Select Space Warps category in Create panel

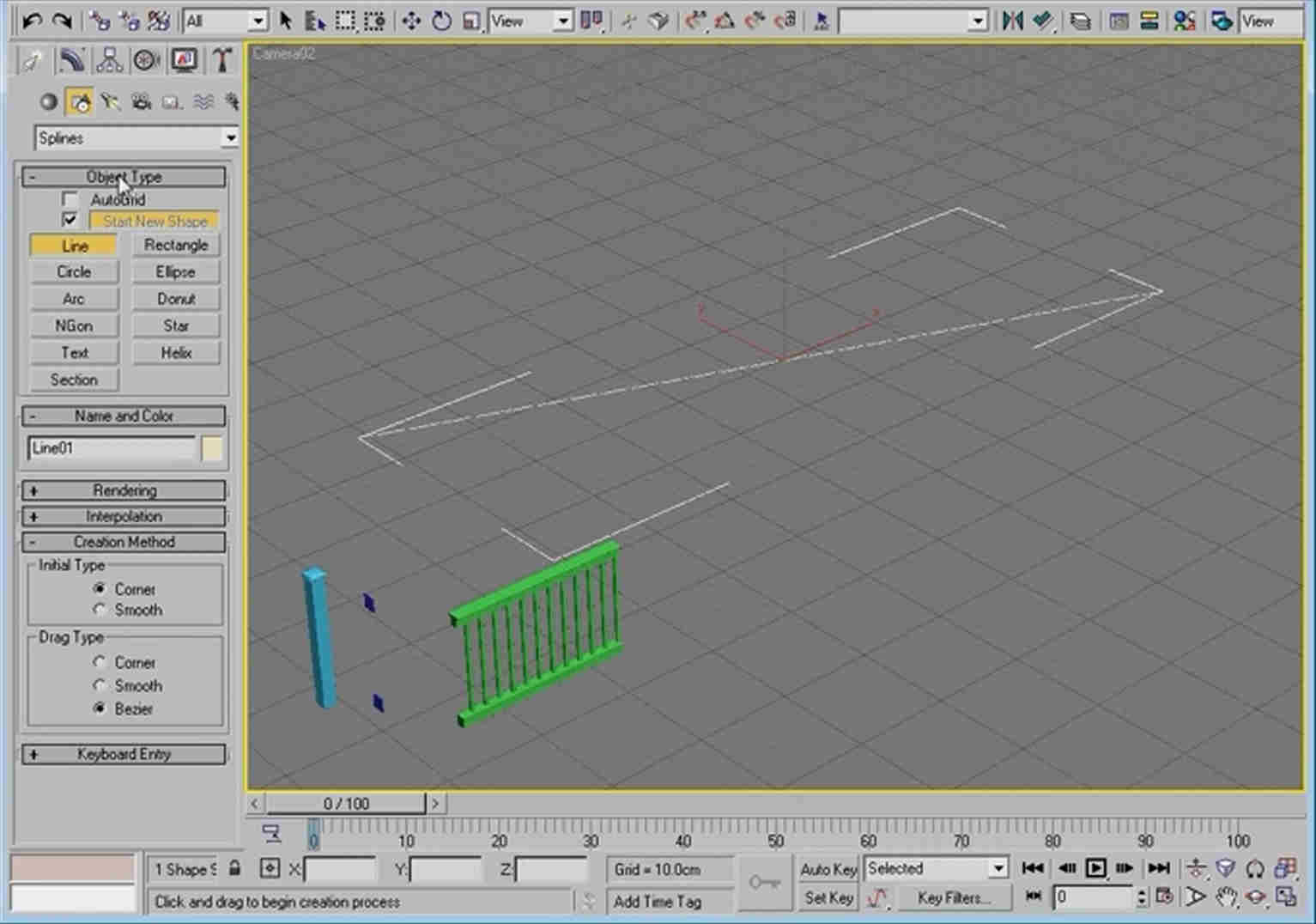pyautogui.click(x=203, y=102)
